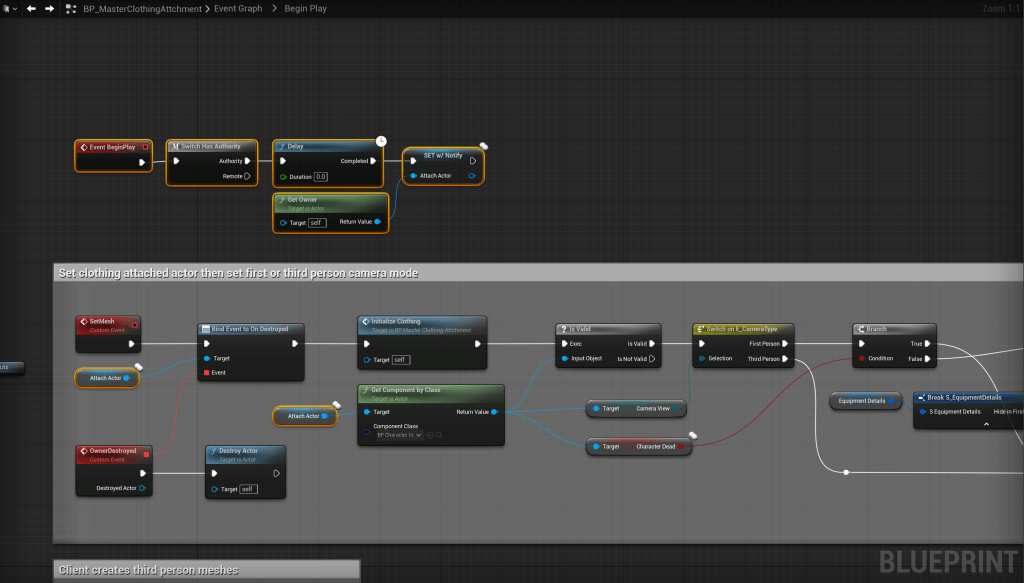1024x583 pixels.
Task: Click the search magnifier beside Component Class
Action: tap(439, 435)
